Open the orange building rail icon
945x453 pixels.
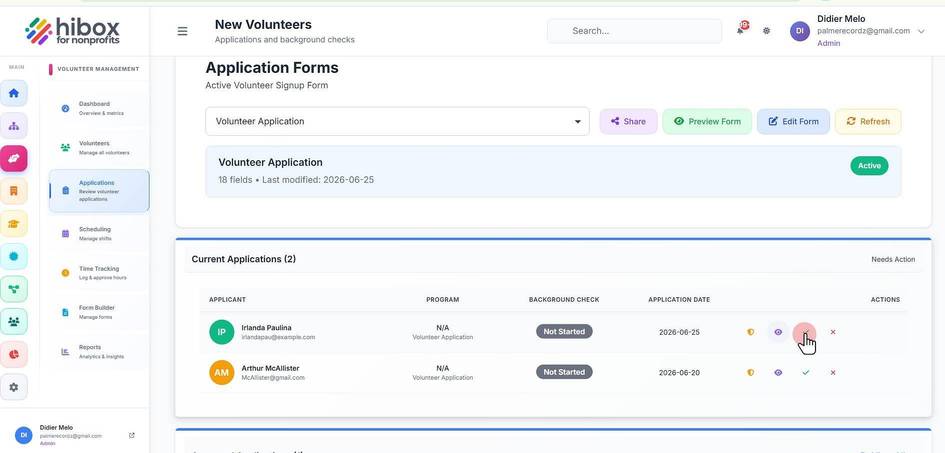[14, 191]
